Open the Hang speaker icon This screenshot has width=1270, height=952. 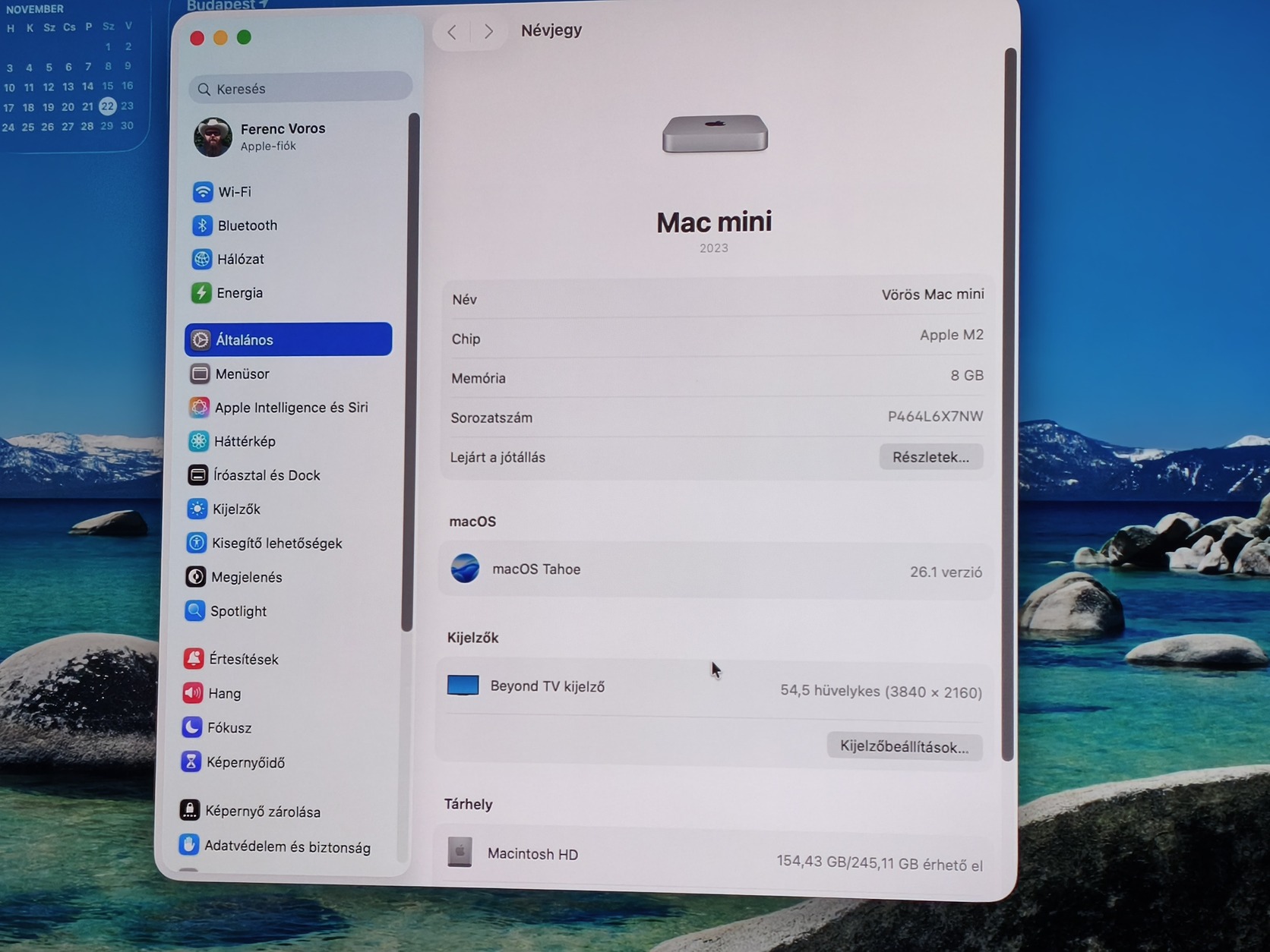click(192, 692)
